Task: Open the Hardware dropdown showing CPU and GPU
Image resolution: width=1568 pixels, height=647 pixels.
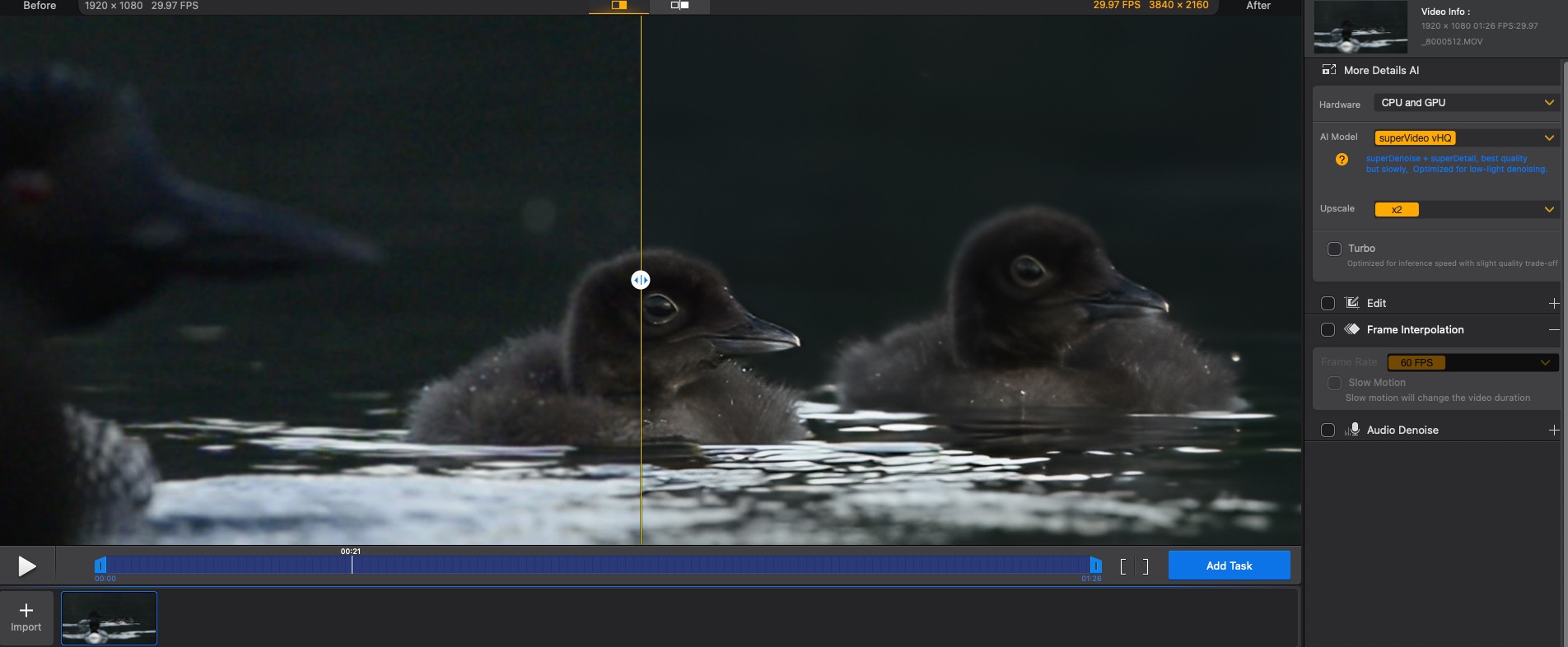Action: click(1466, 103)
